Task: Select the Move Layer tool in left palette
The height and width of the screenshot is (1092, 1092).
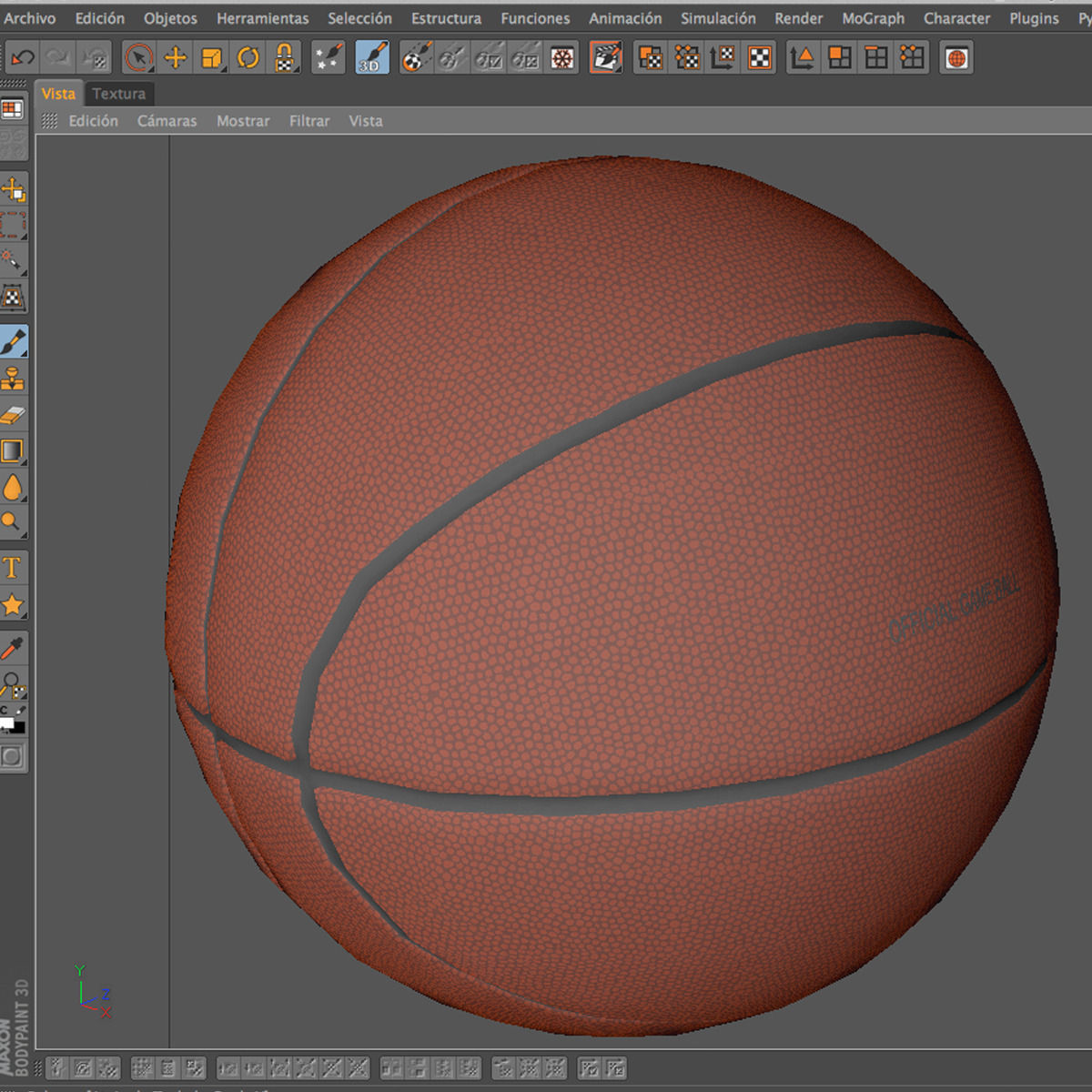Action: click(13, 189)
